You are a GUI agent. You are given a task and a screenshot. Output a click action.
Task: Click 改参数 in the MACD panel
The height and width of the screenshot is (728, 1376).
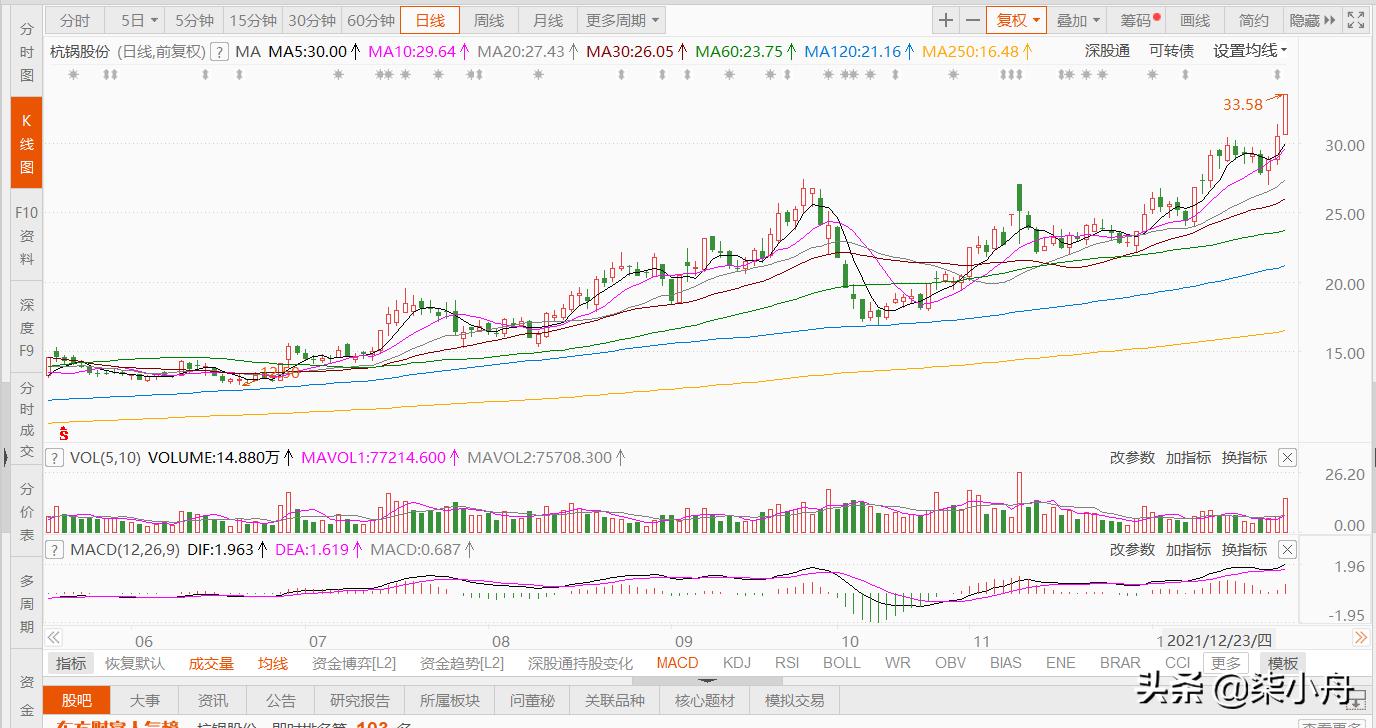[x=1132, y=550]
